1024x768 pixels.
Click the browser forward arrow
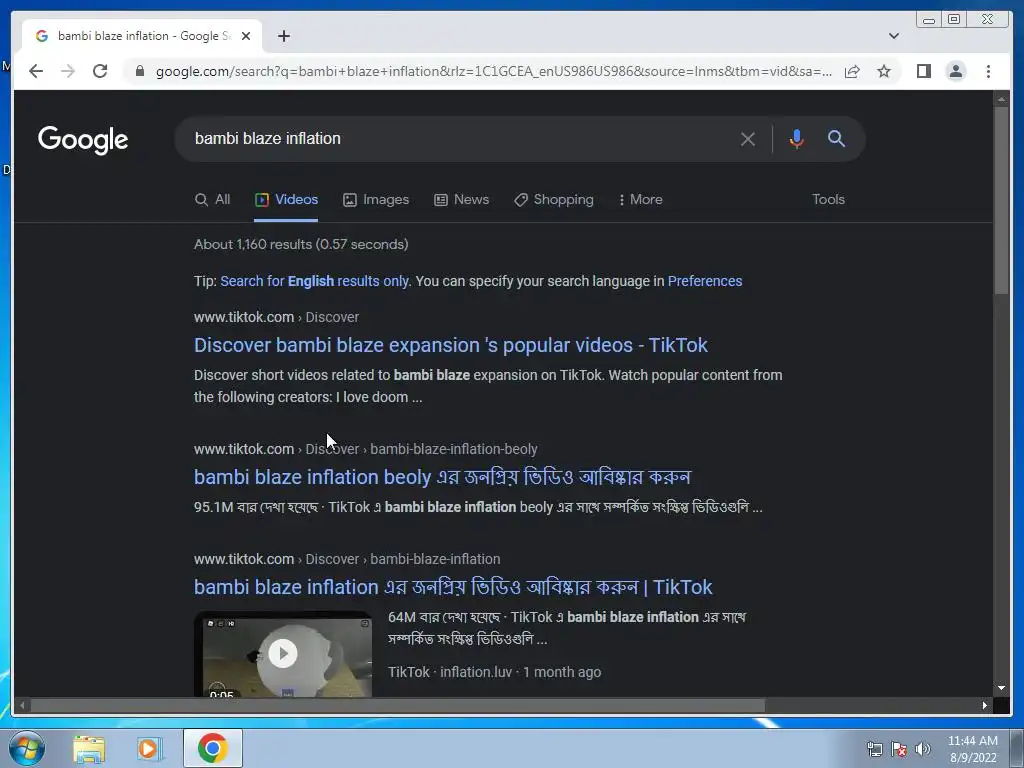tap(68, 71)
